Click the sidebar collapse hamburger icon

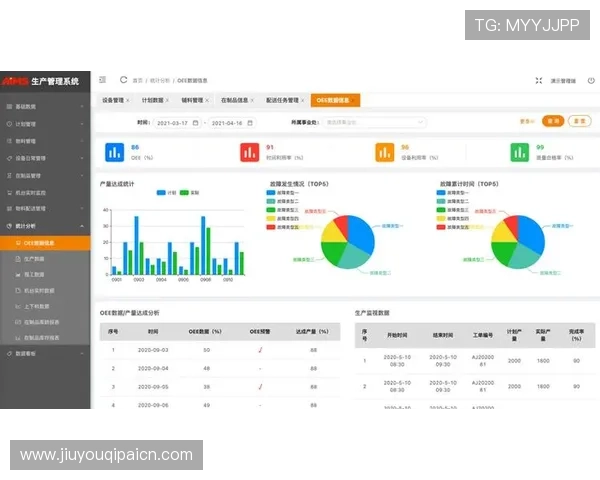coord(103,80)
